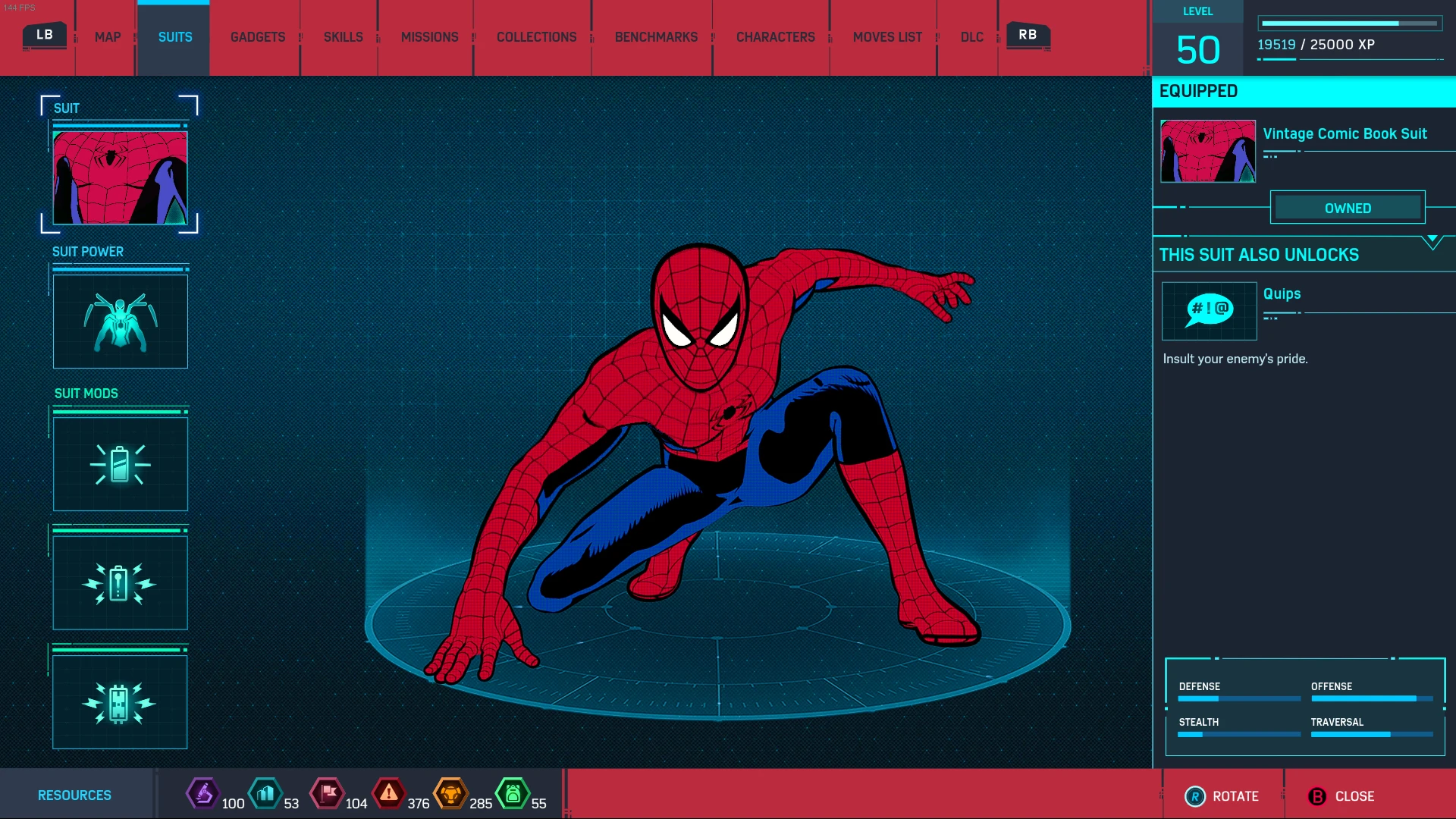Open the Gadgets tab
The height and width of the screenshot is (819, 1456).
[258, 37]
